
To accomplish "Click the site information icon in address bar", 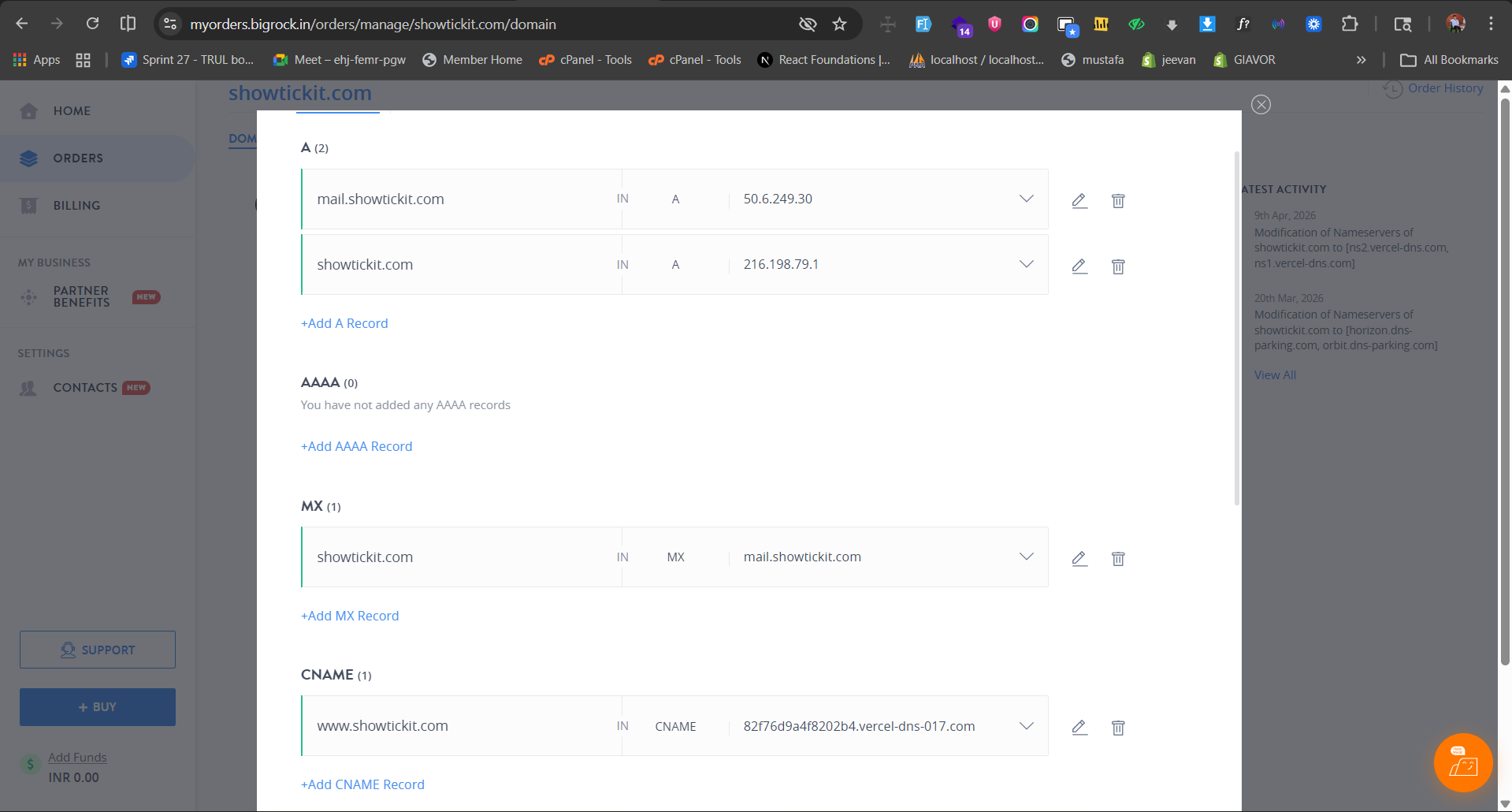I will click(x=170, y=24).
